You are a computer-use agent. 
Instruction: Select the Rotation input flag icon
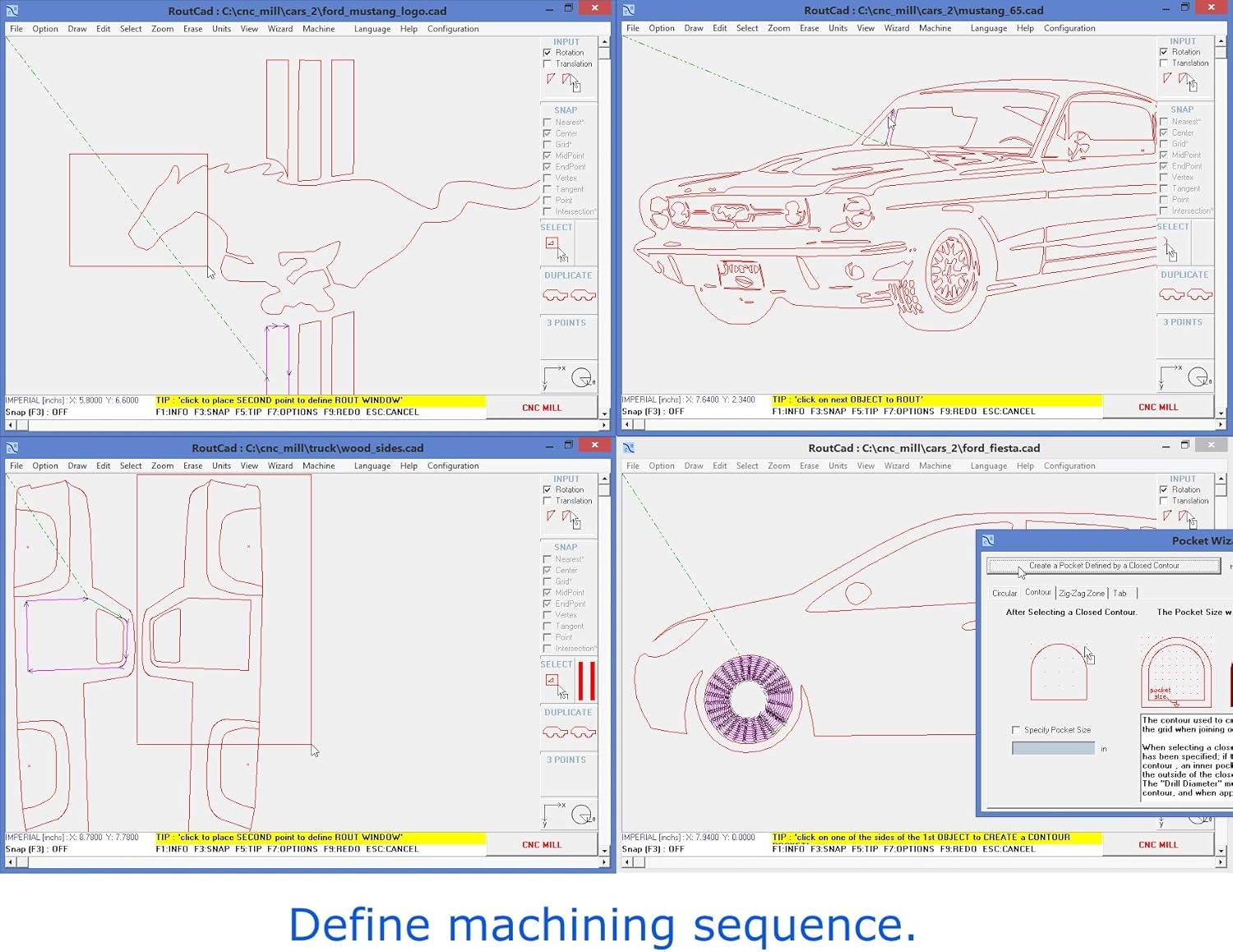point(552,78)
